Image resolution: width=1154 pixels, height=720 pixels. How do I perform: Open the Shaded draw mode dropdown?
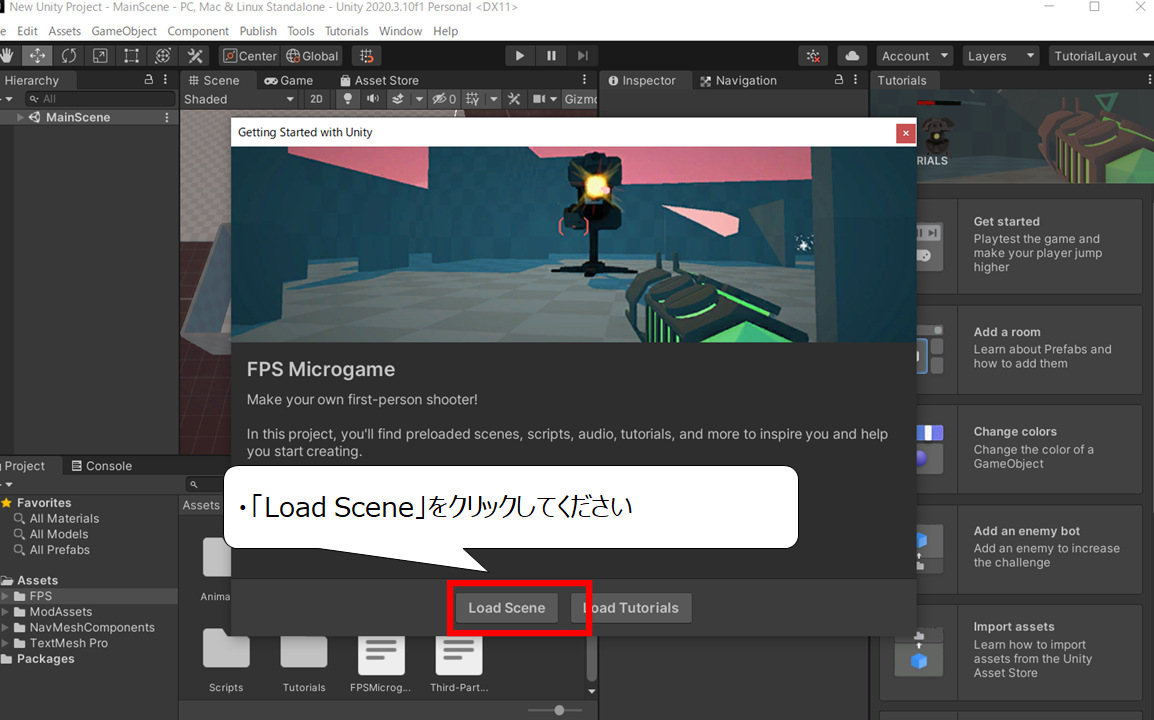click(x=238, y=99)
